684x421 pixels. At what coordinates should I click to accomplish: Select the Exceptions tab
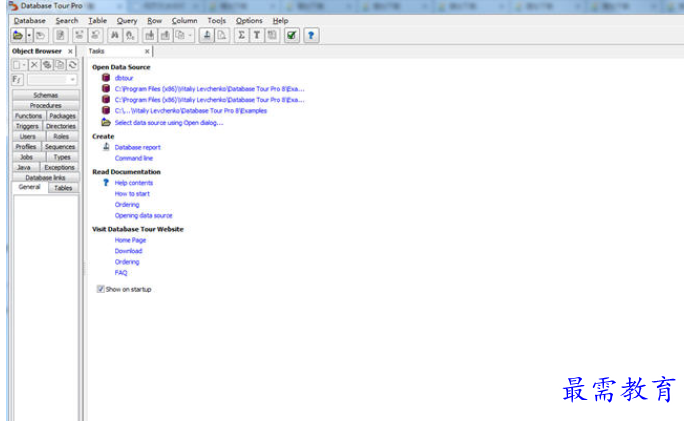59,168
